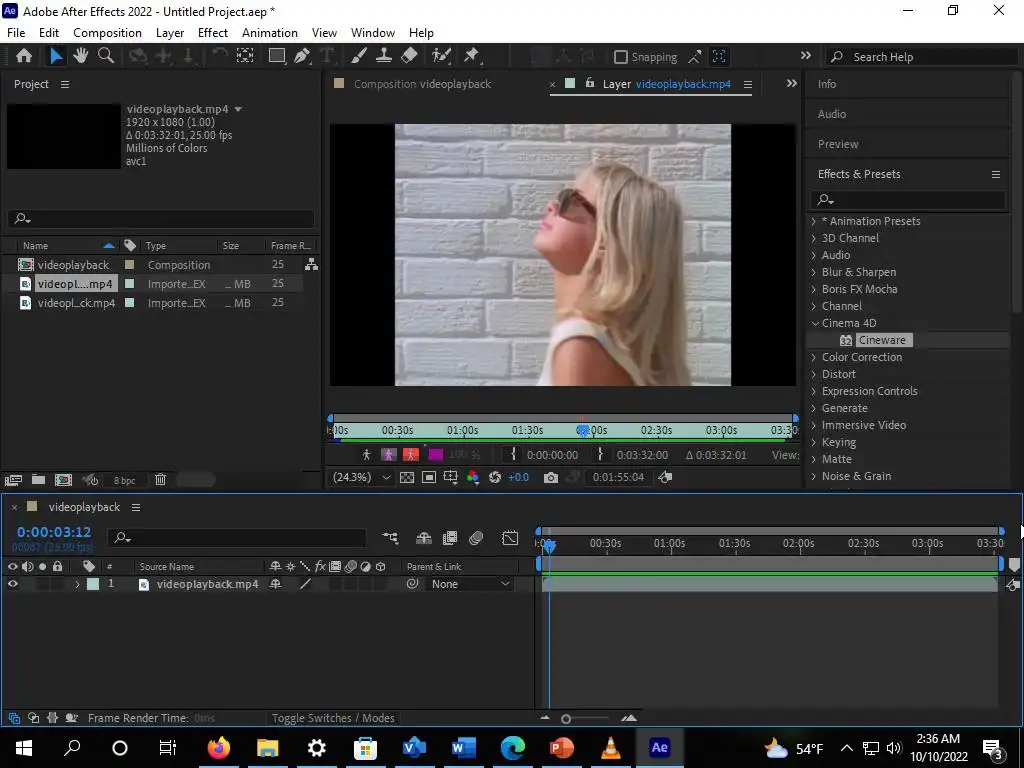Create a new composition from Project panel
1024x768 pixels.
pyautogui.click(x=63, y=480)
